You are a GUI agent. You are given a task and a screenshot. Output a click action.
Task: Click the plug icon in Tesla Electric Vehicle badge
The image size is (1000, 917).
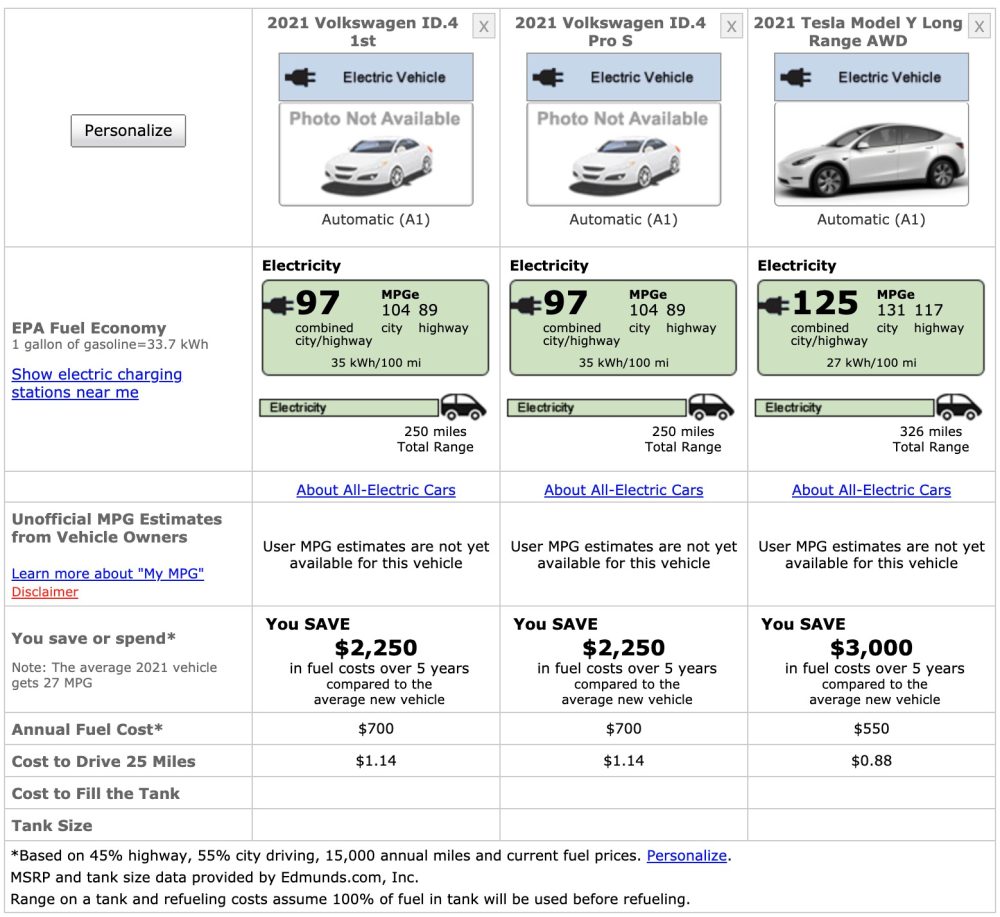796,77
